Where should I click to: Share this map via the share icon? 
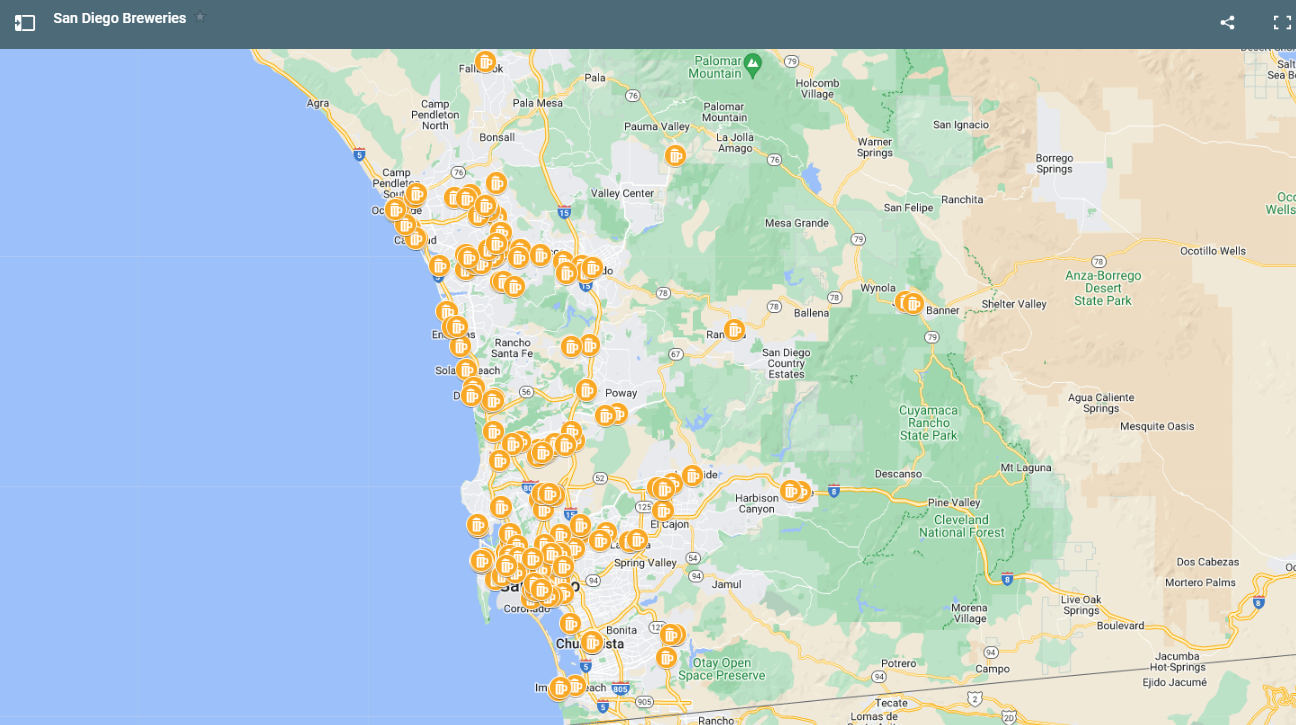pos(1227,22)
